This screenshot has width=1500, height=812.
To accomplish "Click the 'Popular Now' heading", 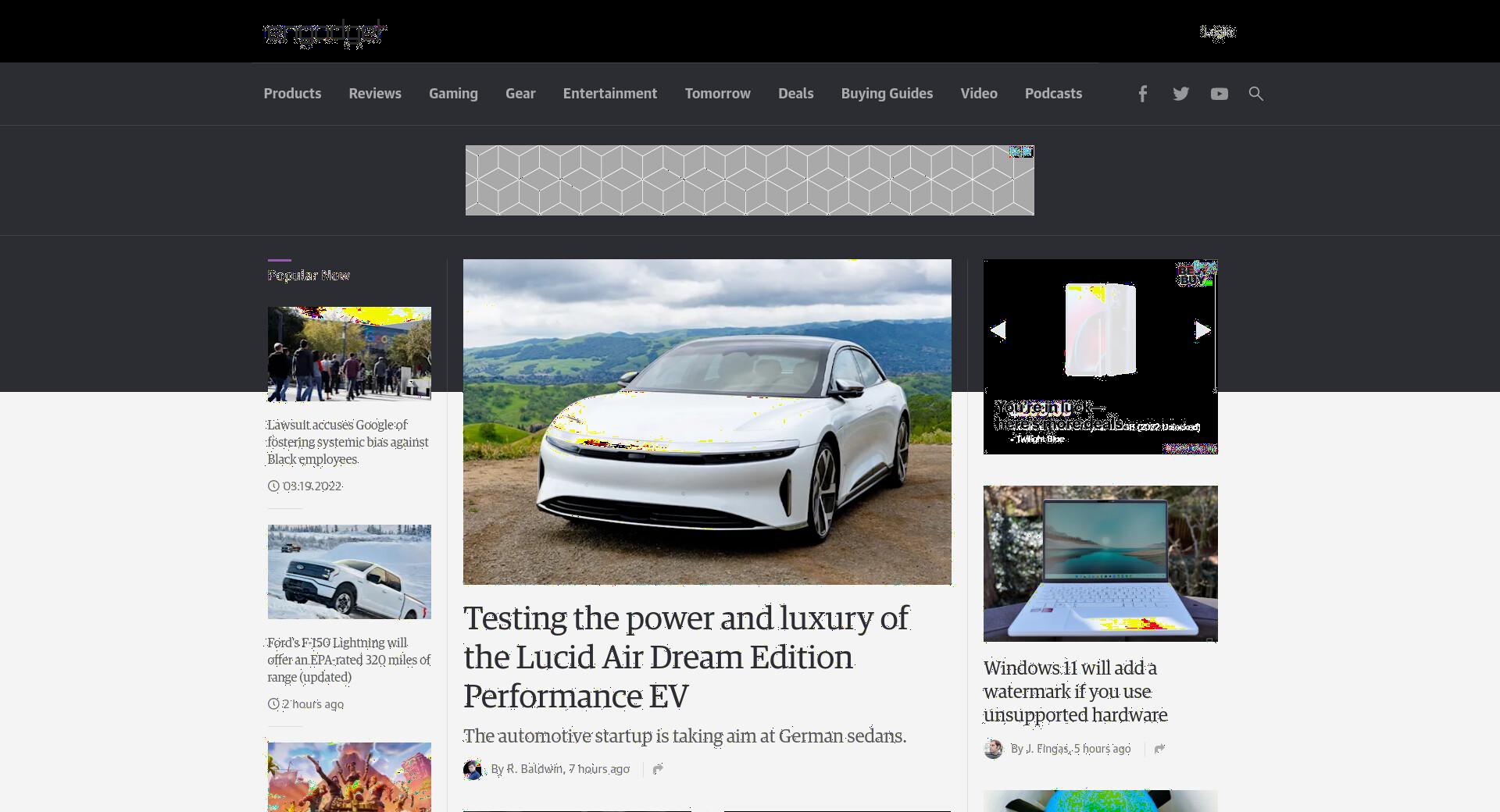I will [309, 276].
